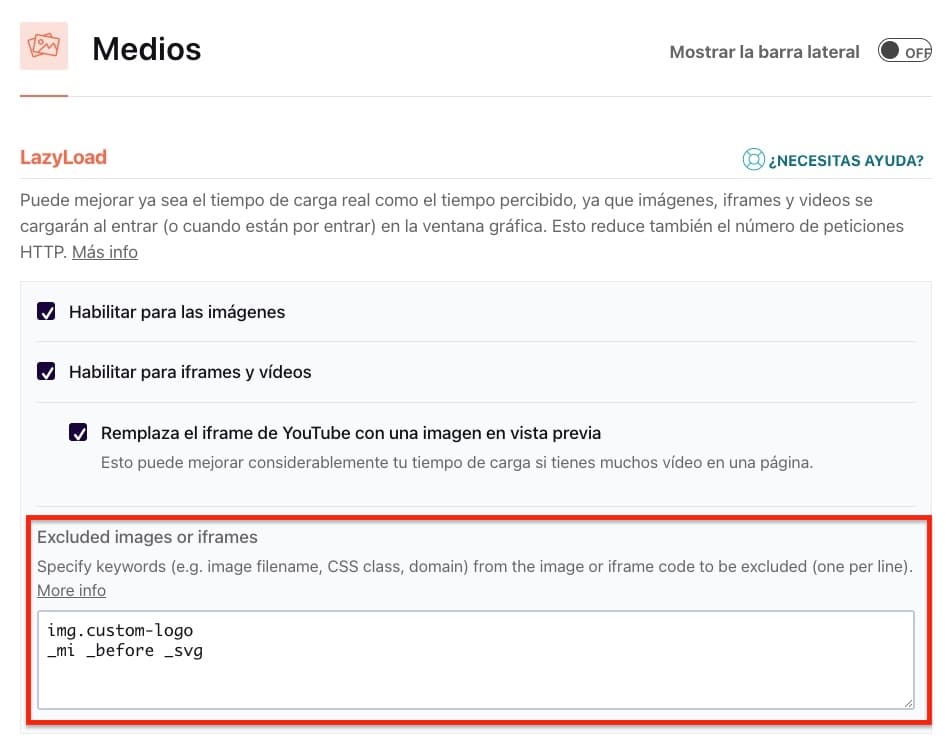This screenshot has height=752, width=946.
Task: Click the LazyLoad section heading
Action: (x=63, y=158)
